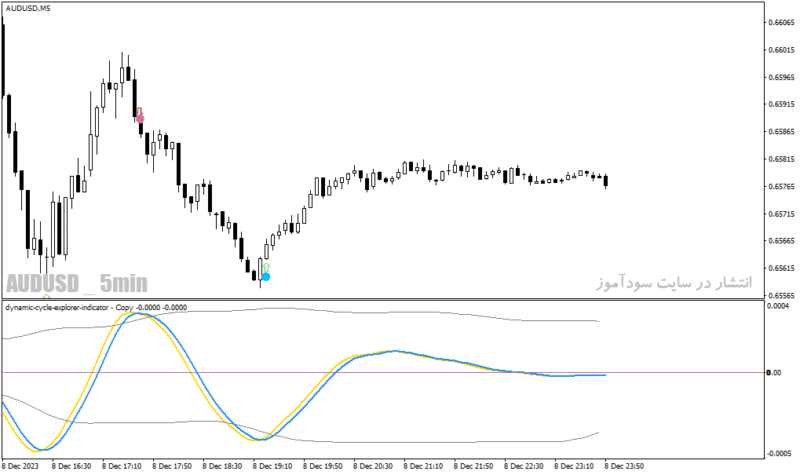Image resolution: width=800 pixels, height=475 pixels.
Task: Click time label 8 Dec 23:50
Action: 624,466
